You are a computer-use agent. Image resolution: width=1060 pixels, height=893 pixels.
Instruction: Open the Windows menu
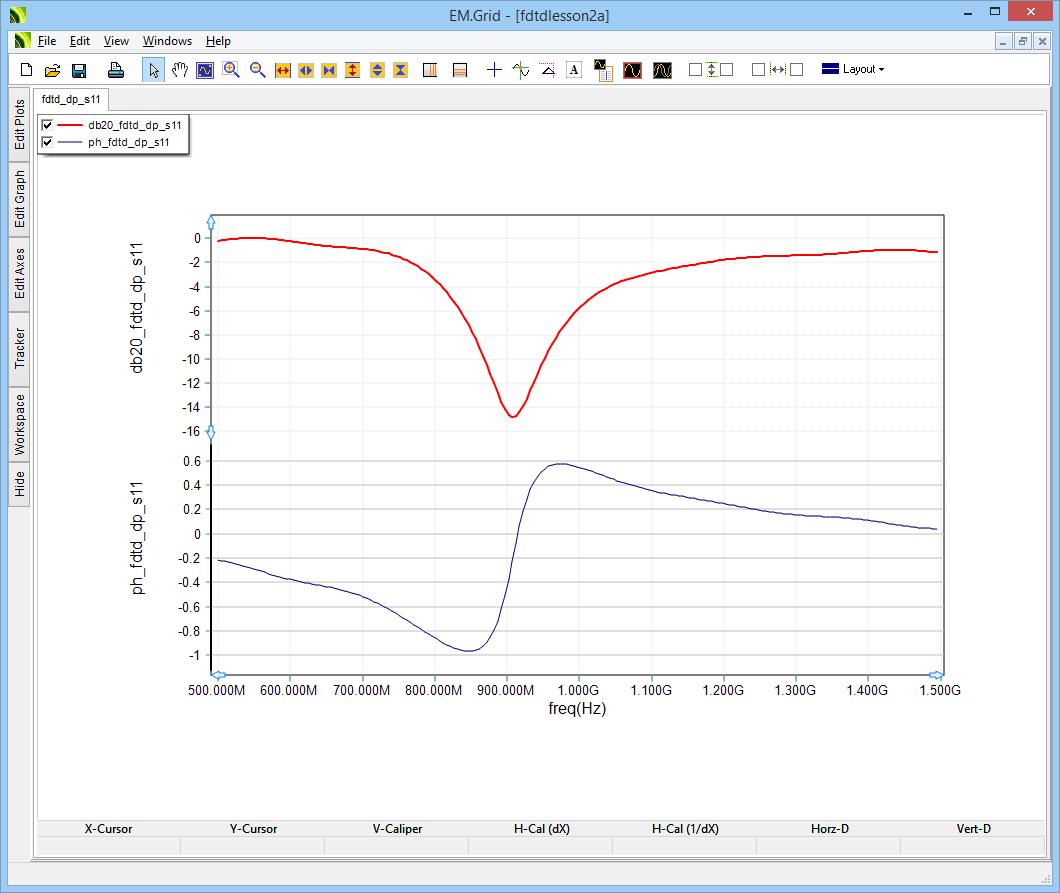click(x=167, y=41)
